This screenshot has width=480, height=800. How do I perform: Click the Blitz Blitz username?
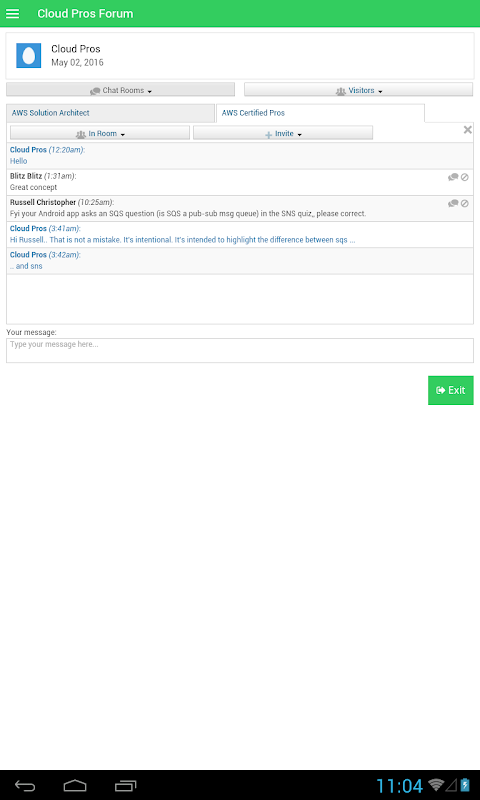tap(26, 176)
